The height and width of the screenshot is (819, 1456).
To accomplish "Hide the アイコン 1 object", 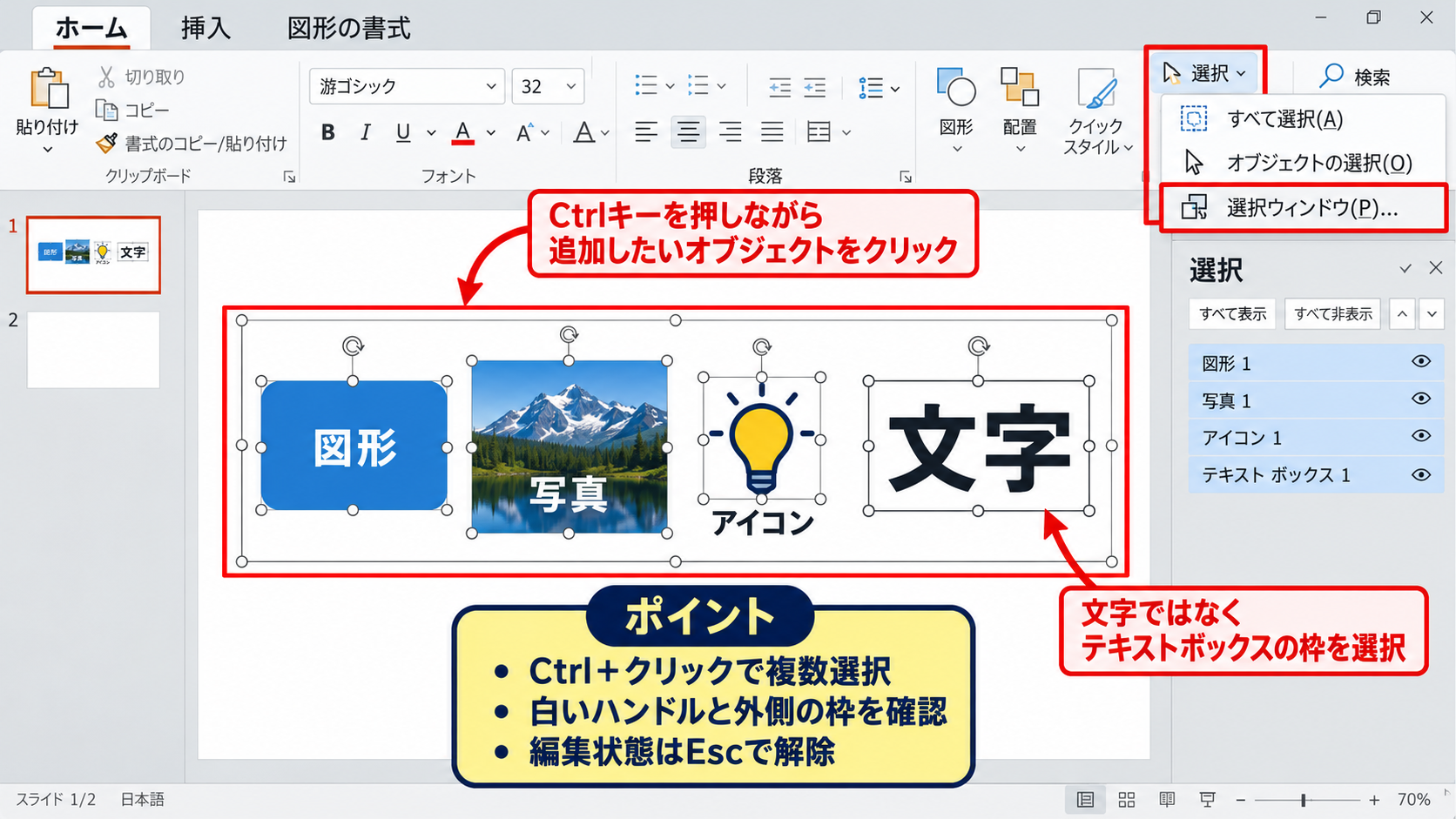I will [x=1421, y=436].
